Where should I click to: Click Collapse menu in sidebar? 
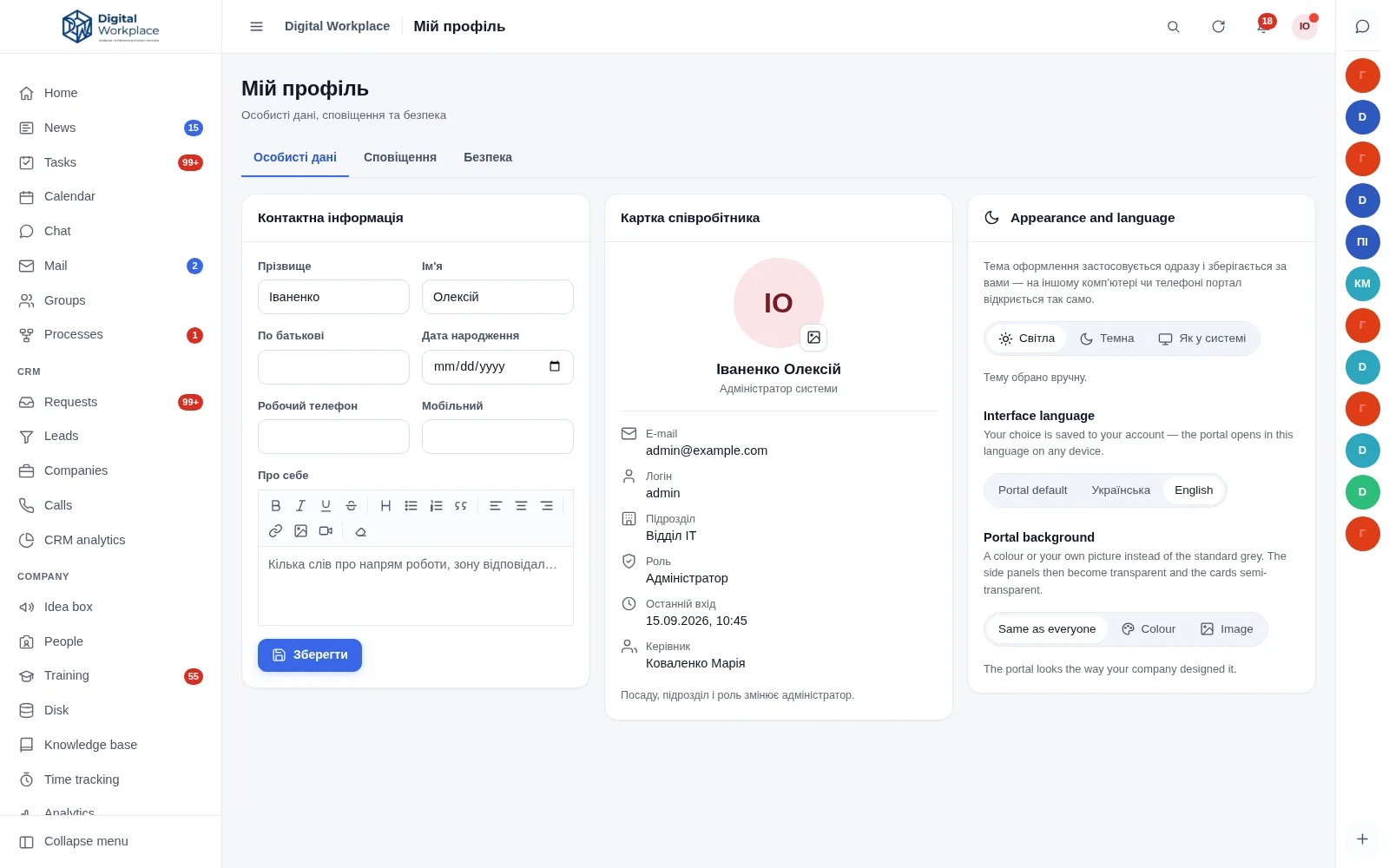(110, 841)
